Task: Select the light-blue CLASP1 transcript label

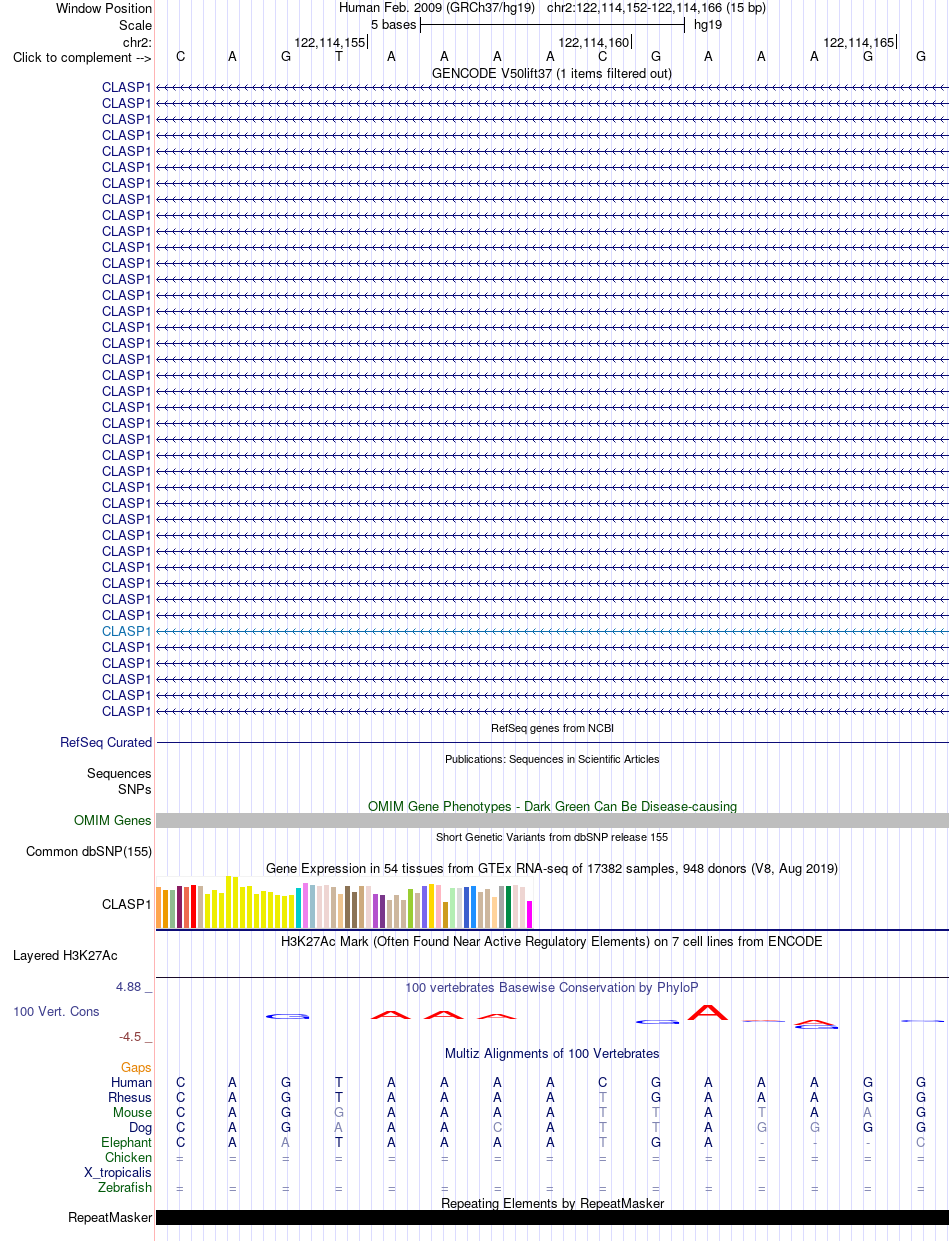Action: click(x=126, y=631)
